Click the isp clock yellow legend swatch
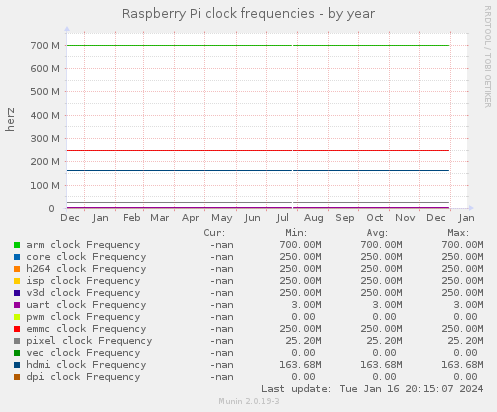 click(17, 281)
